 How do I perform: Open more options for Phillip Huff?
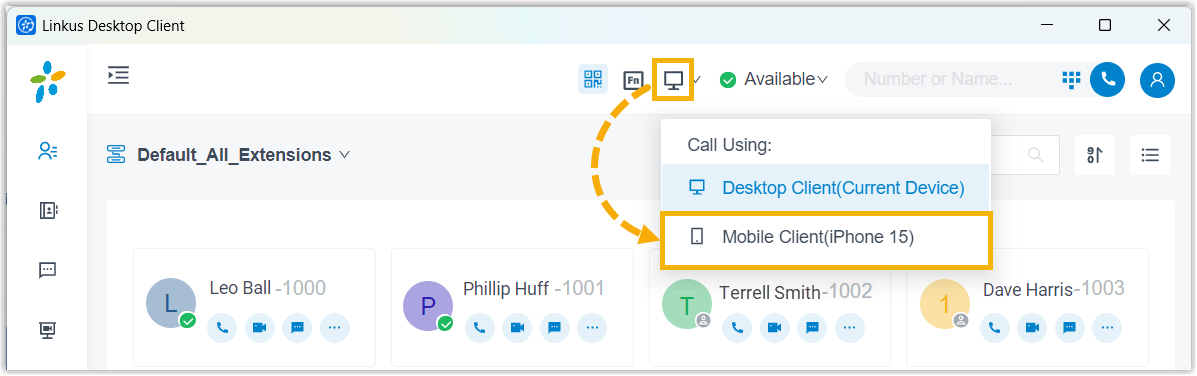click(592, 328)
